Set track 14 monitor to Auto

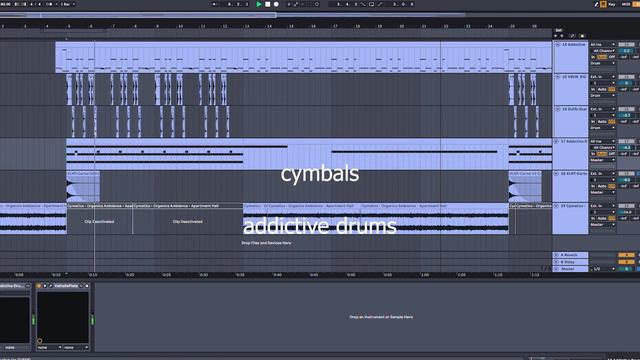(602, 57)
